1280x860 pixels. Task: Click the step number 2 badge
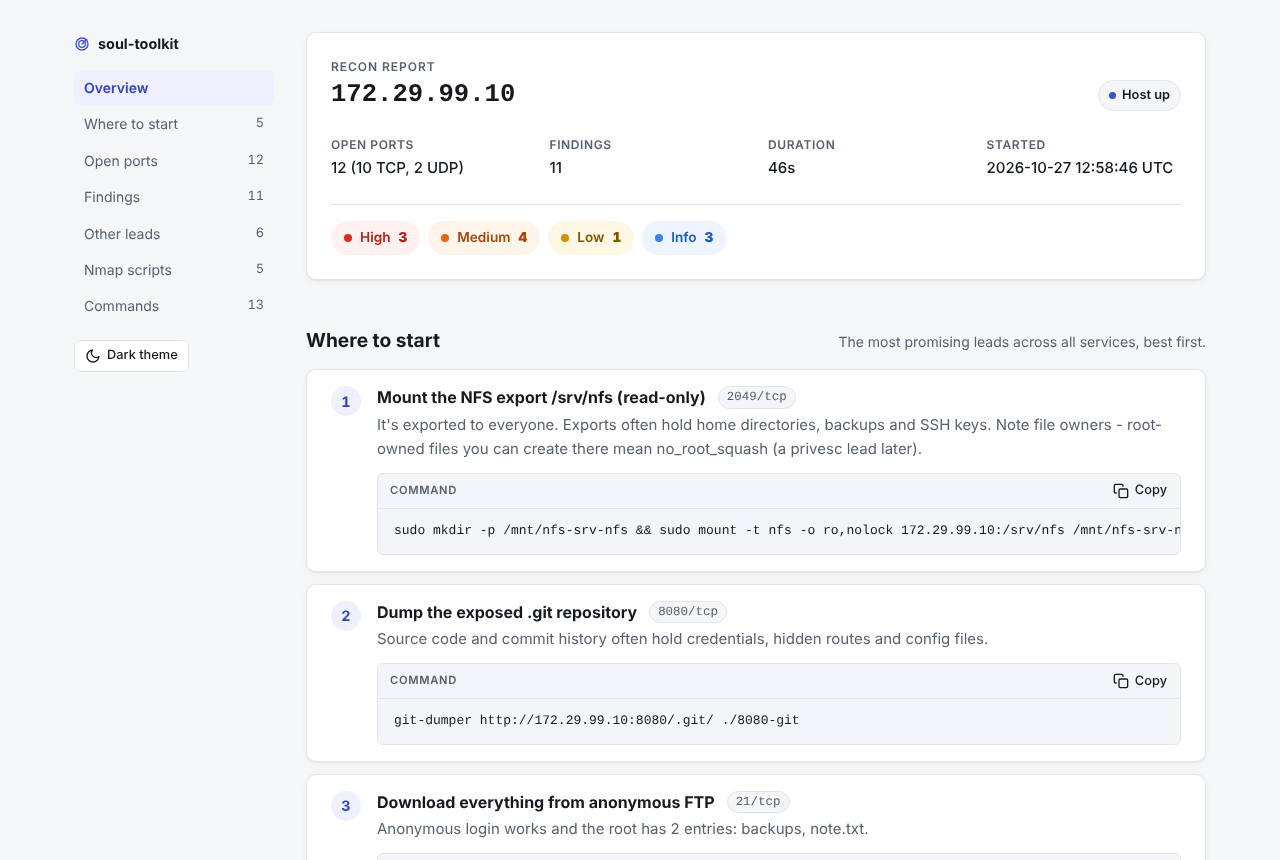point(346,616)
